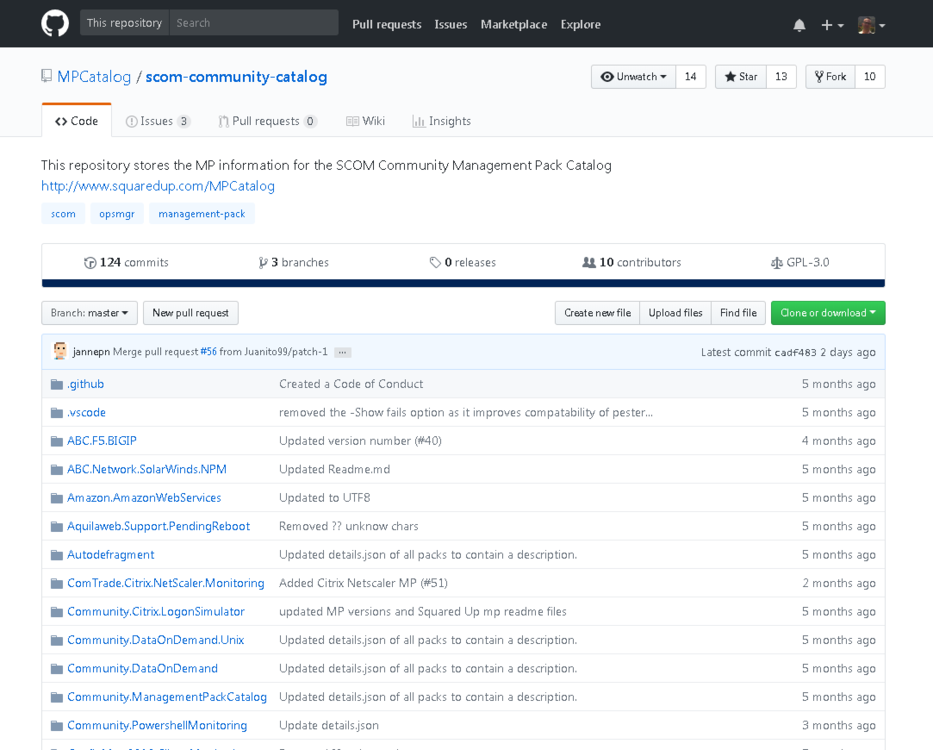Viewport: 933px width, 750px height.
Task: Open the plus create-new dropdown
Action: click(832, 25)
